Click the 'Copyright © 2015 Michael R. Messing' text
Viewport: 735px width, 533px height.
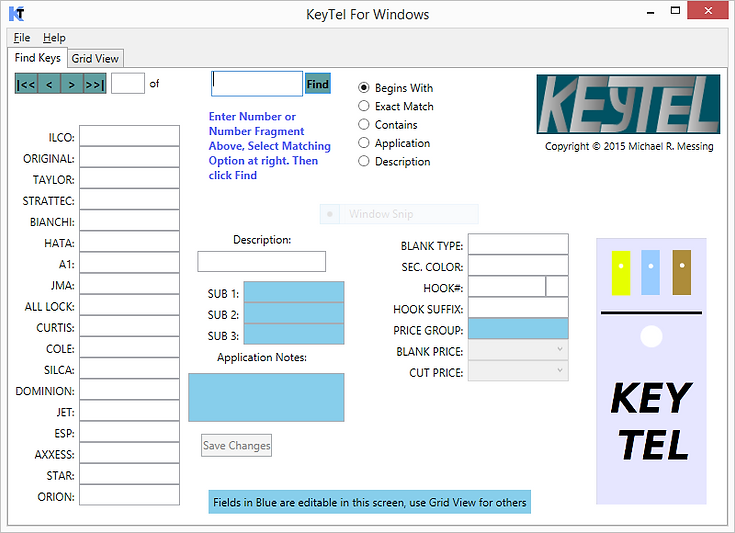coord(629,146)
